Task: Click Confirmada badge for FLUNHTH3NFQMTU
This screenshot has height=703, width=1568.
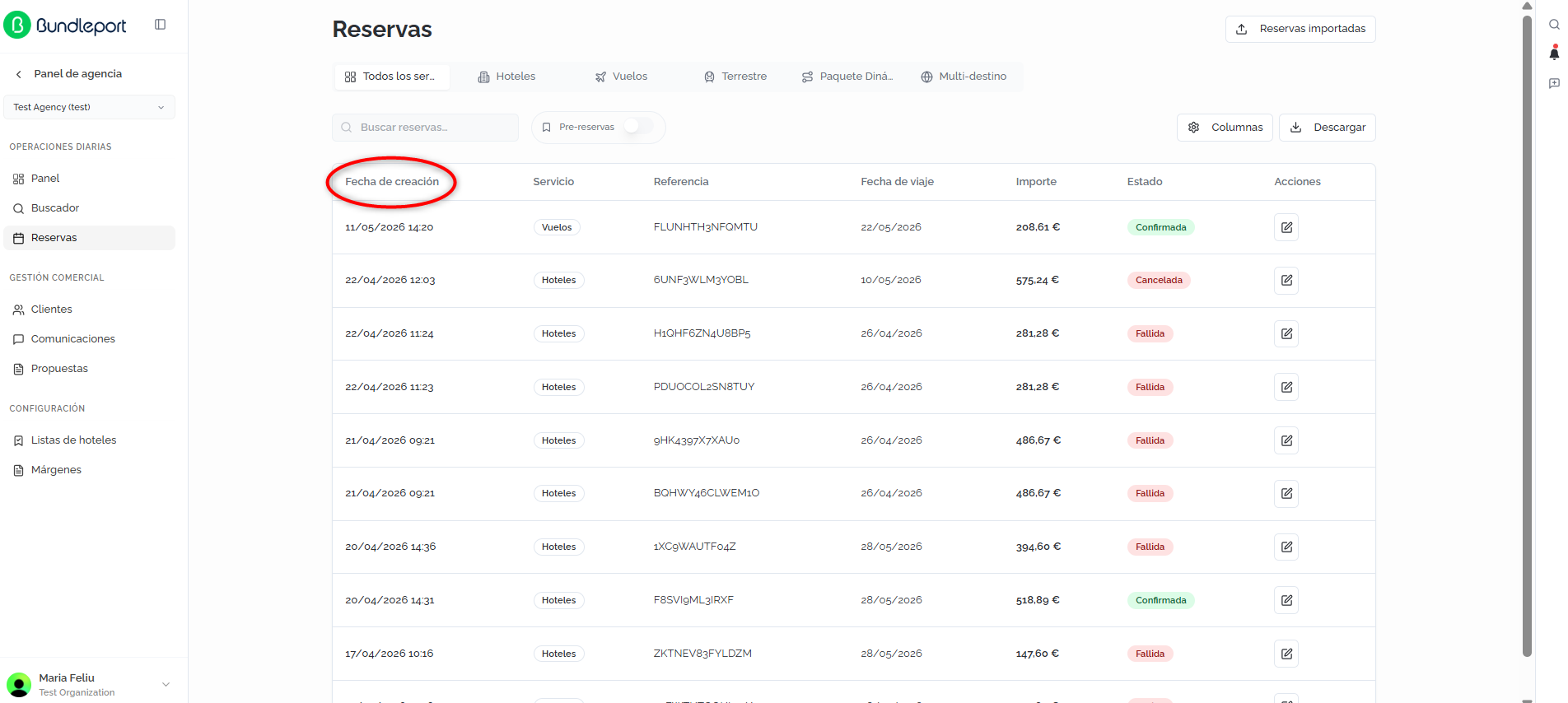Action: tap(1161, 227)
